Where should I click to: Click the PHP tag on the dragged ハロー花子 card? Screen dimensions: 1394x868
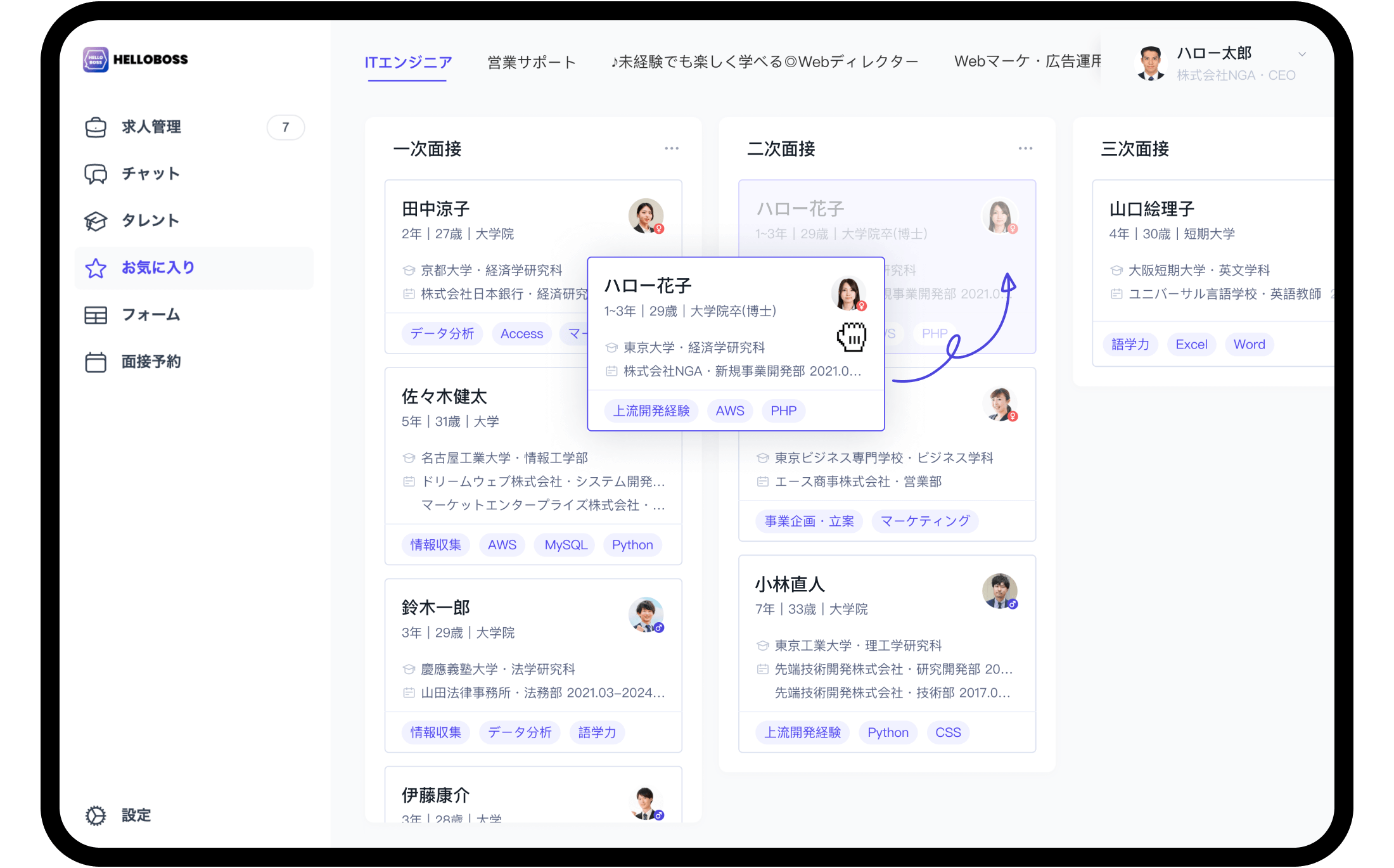tap(783, 411)
